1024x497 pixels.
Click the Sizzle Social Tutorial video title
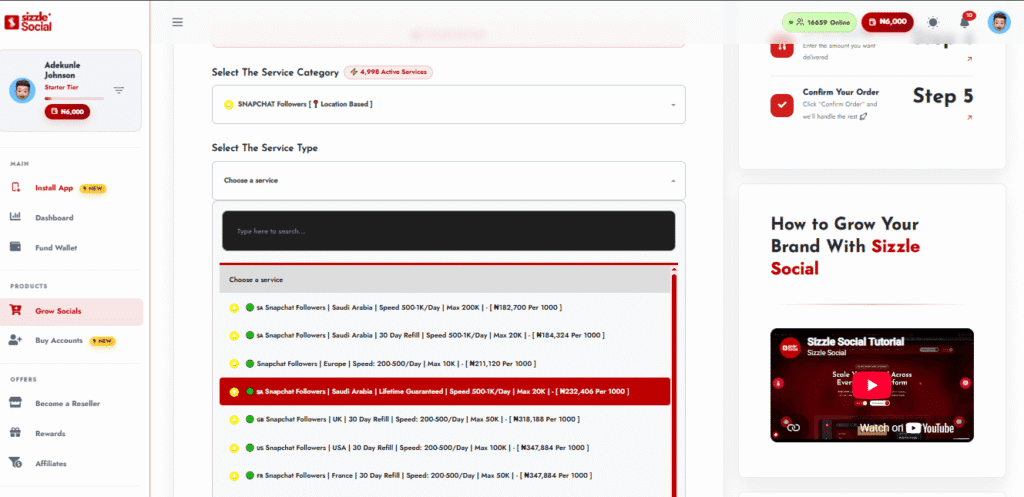856,342
